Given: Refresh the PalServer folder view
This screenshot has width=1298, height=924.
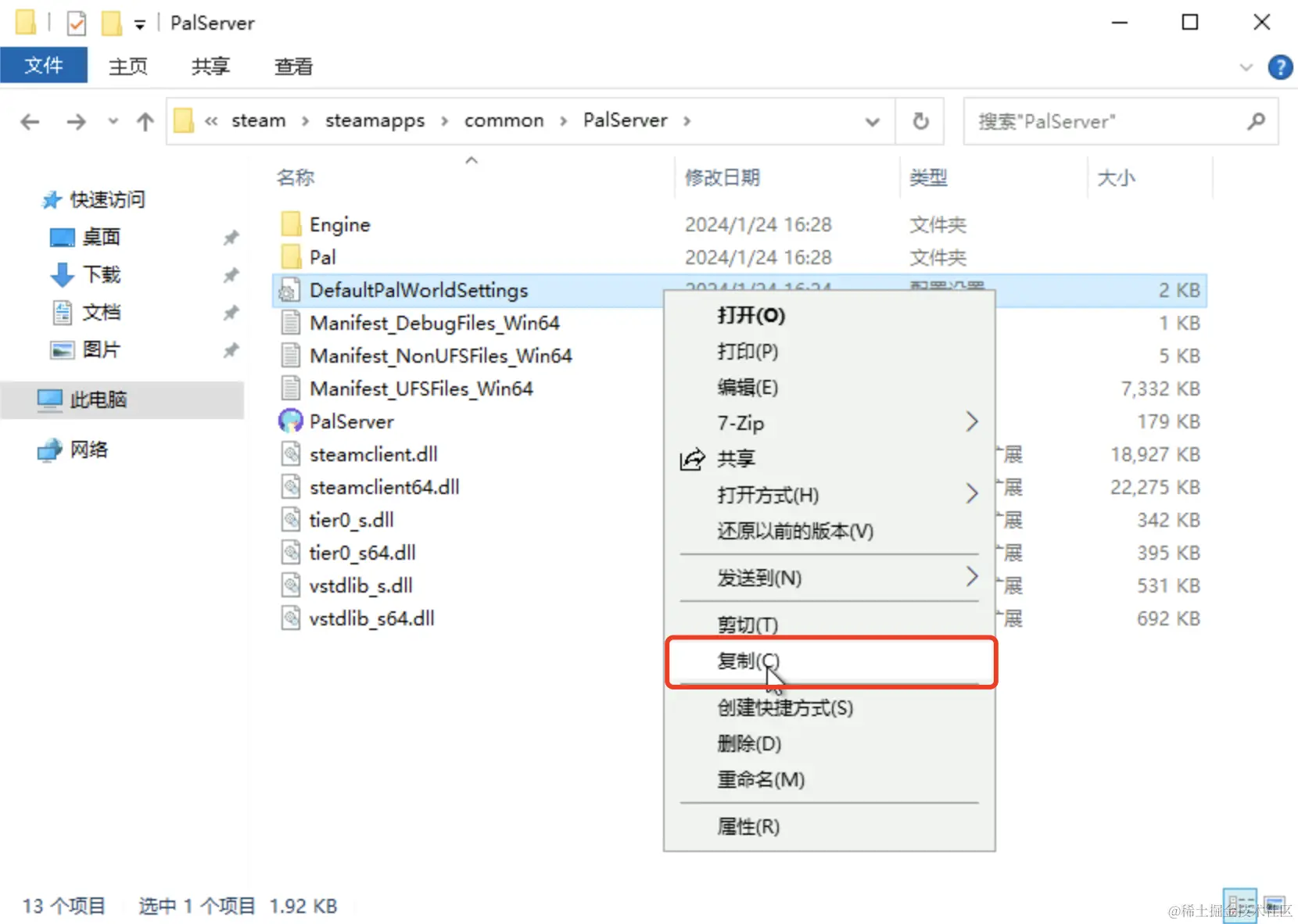Looking at the screenshot, I should coord(921,121).
